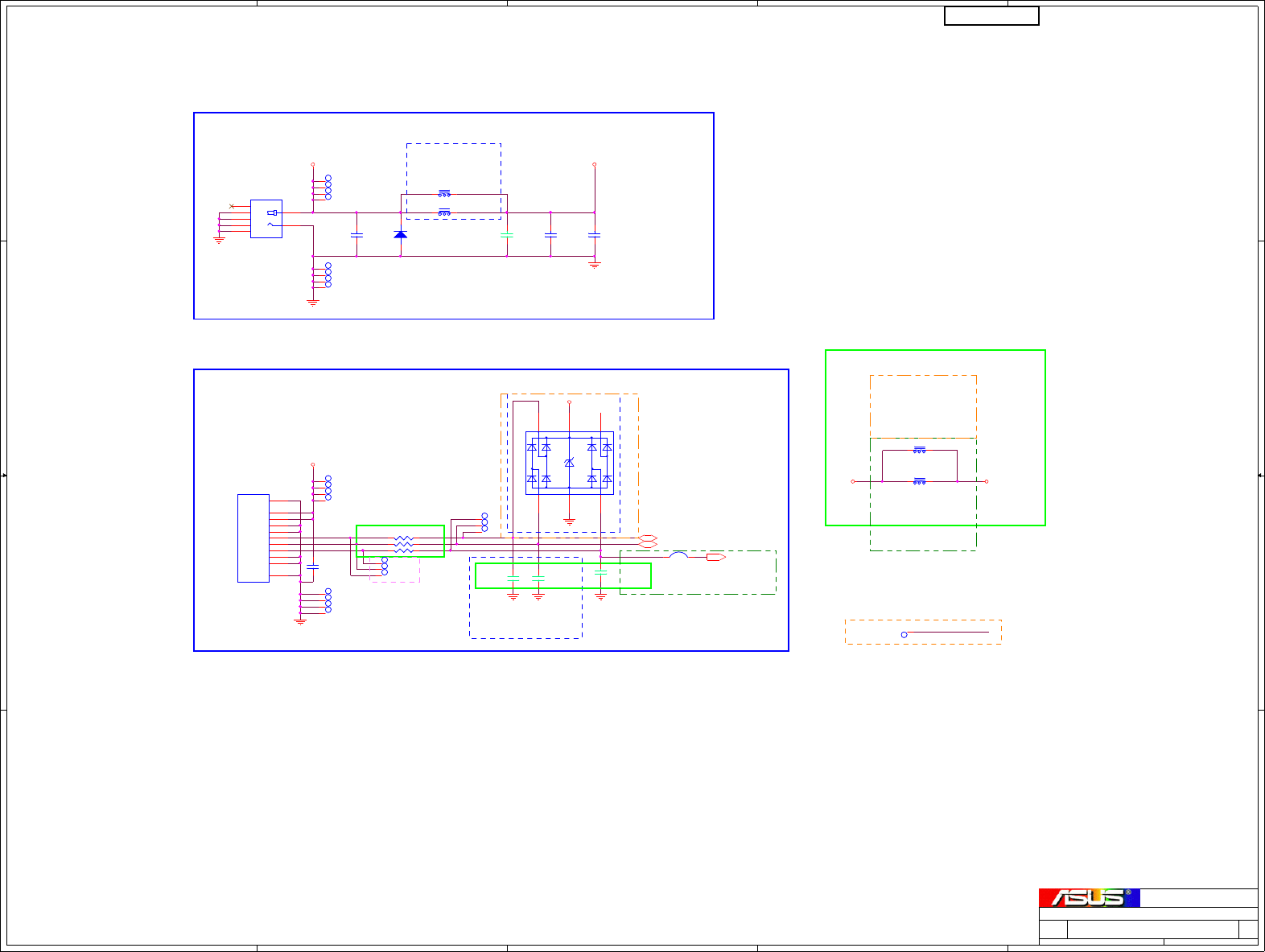The width and height of the screenshot is (1265, 952).
Task: Select the resistor array inside the small green box
Action: point(404,545)
